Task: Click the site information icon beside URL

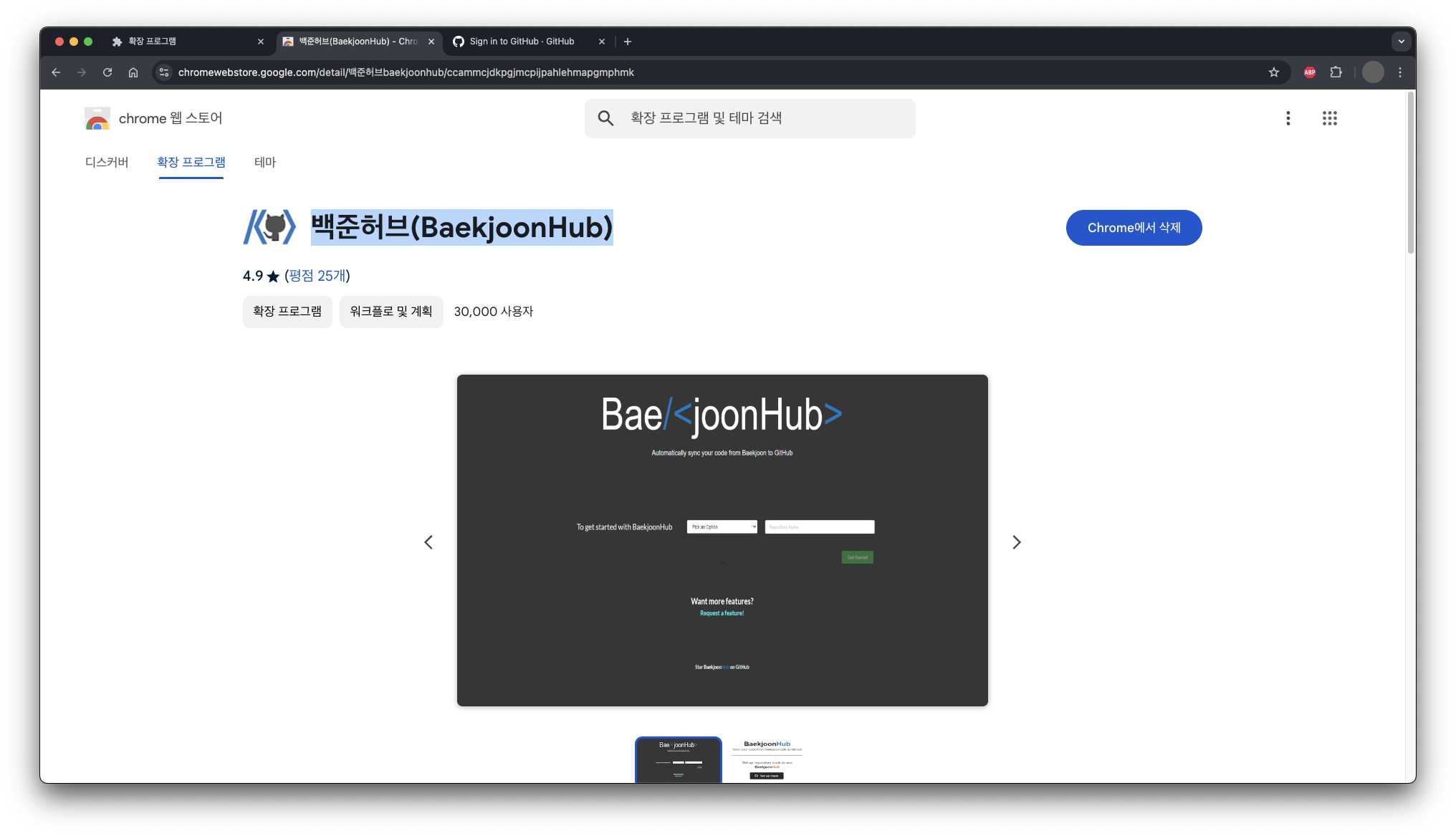Action: point(164,72)
